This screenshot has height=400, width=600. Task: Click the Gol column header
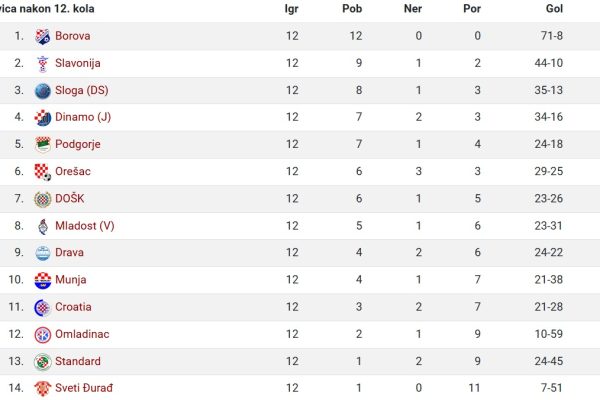point(554,8)
